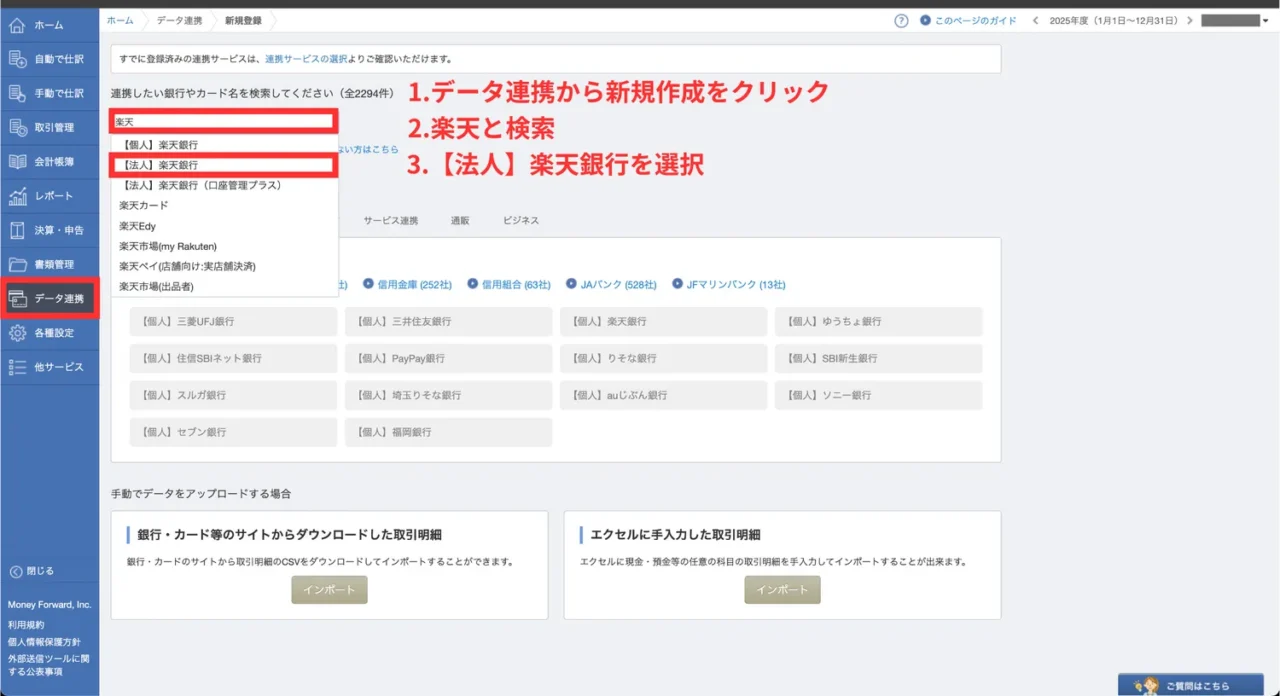This screenshot has height=696, width=1280.
Task: Select the JFマリンバンク (13社) filter
Action: [x=729, y=284]
